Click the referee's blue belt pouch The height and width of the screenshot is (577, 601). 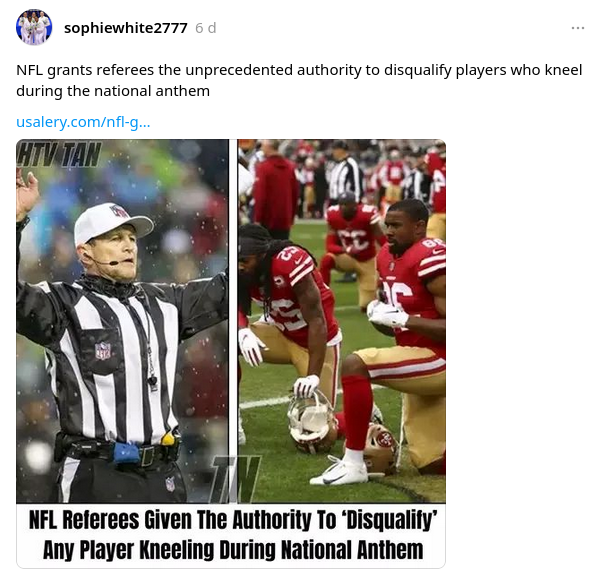coord(126,452)
